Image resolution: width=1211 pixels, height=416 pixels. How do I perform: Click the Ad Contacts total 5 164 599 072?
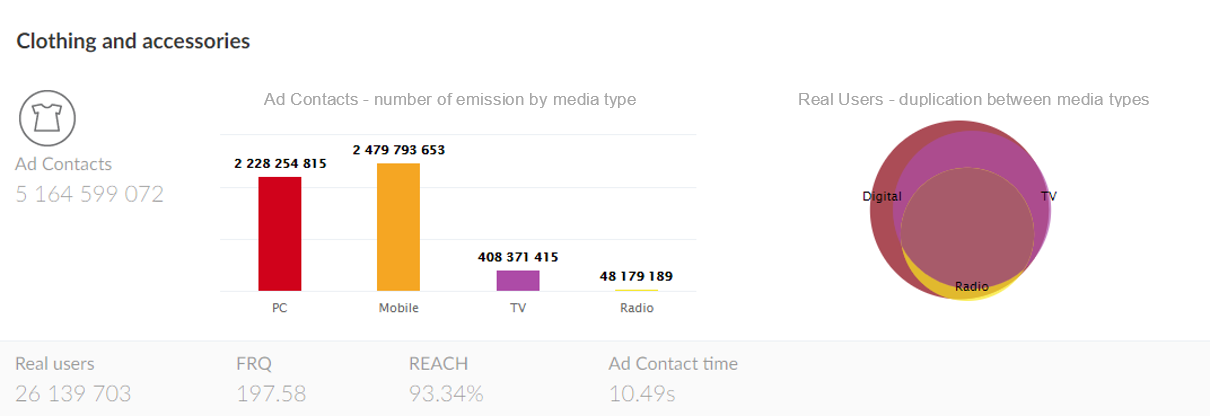point(90,194)
